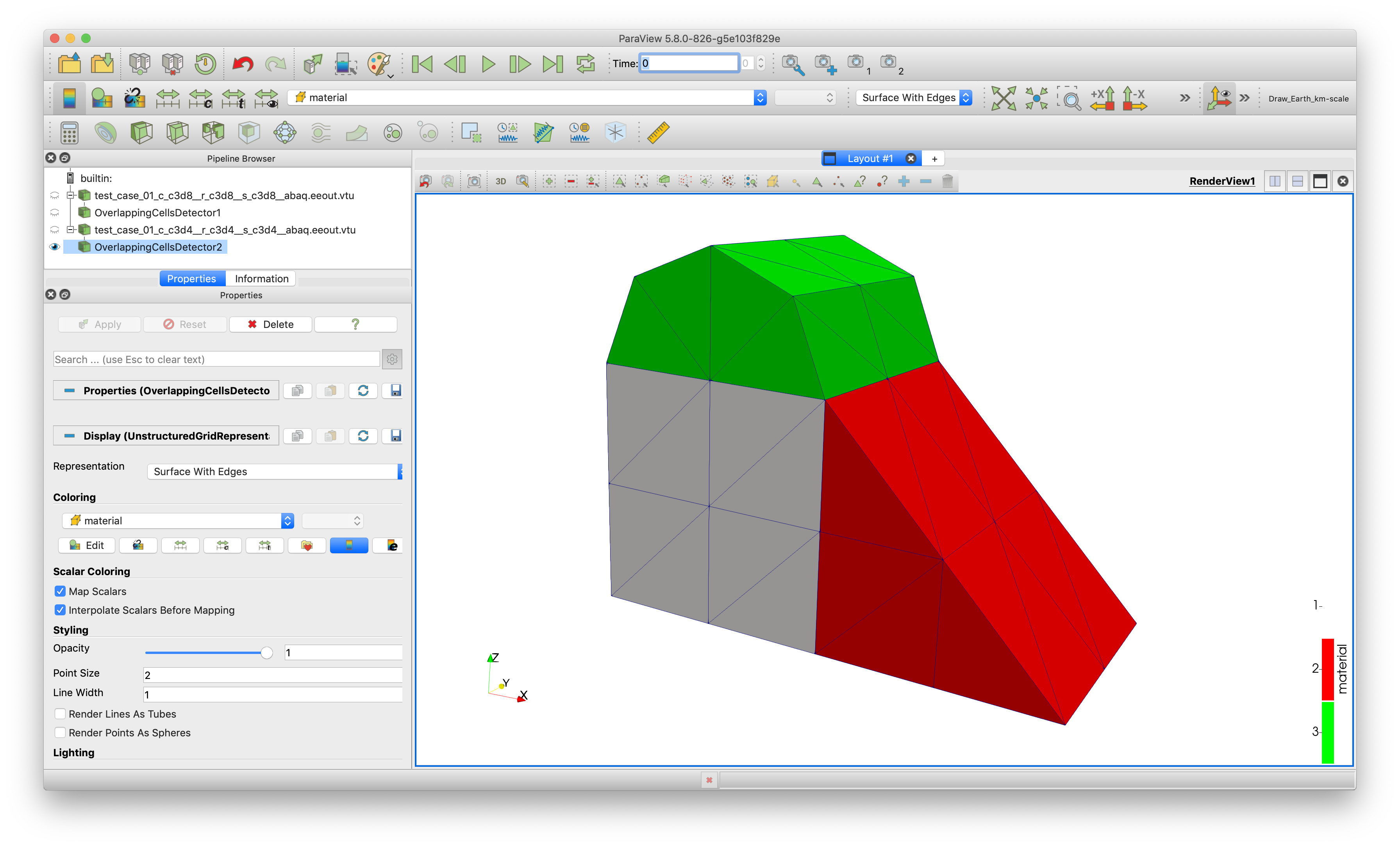Viewport: 1400px width, 848px height.
Task: Uncheck Map Scalars checkbox
Action: pos(60,591)
